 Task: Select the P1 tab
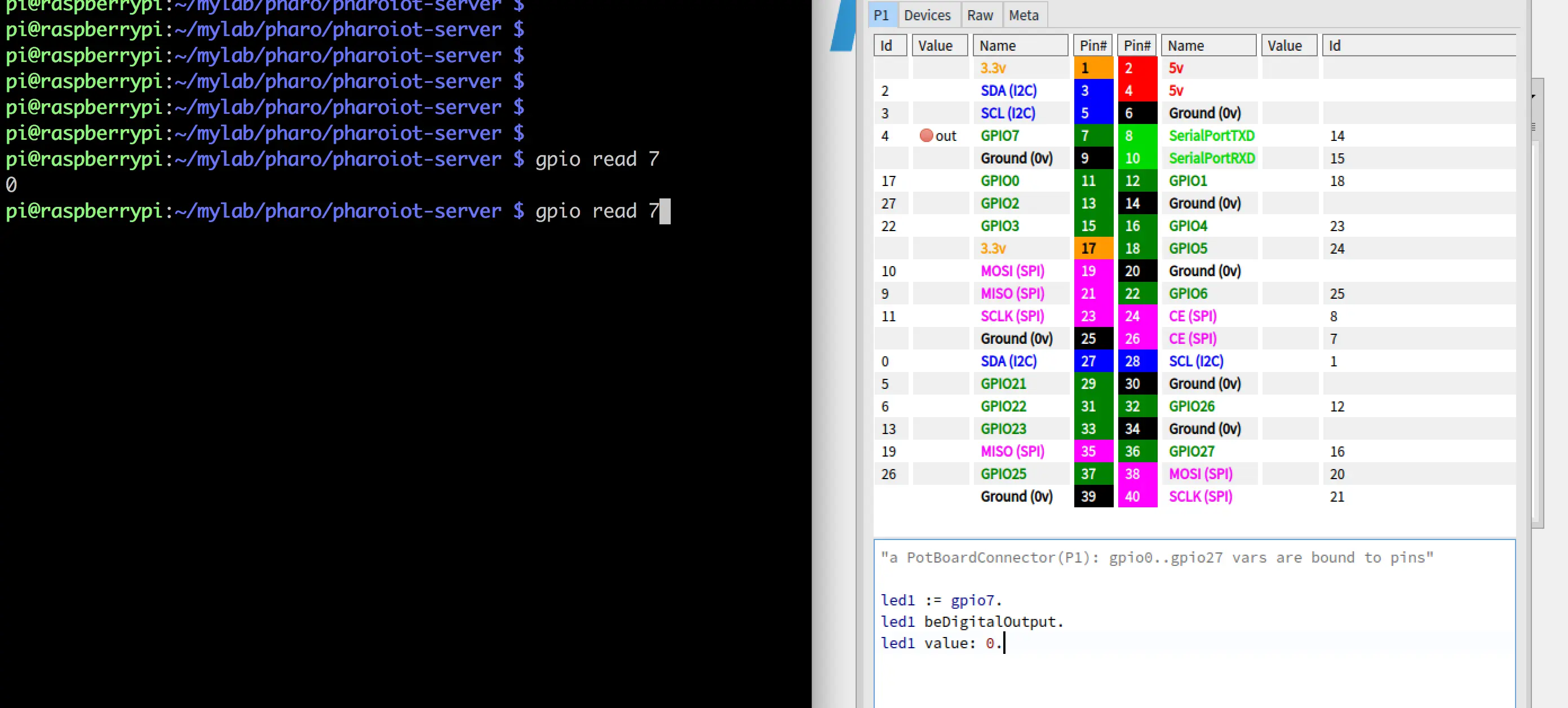pyautogui.click(x=881, y=15)
